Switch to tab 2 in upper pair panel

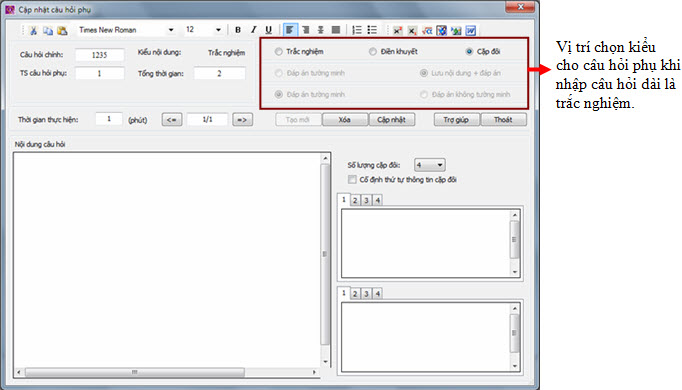[355, 200]
